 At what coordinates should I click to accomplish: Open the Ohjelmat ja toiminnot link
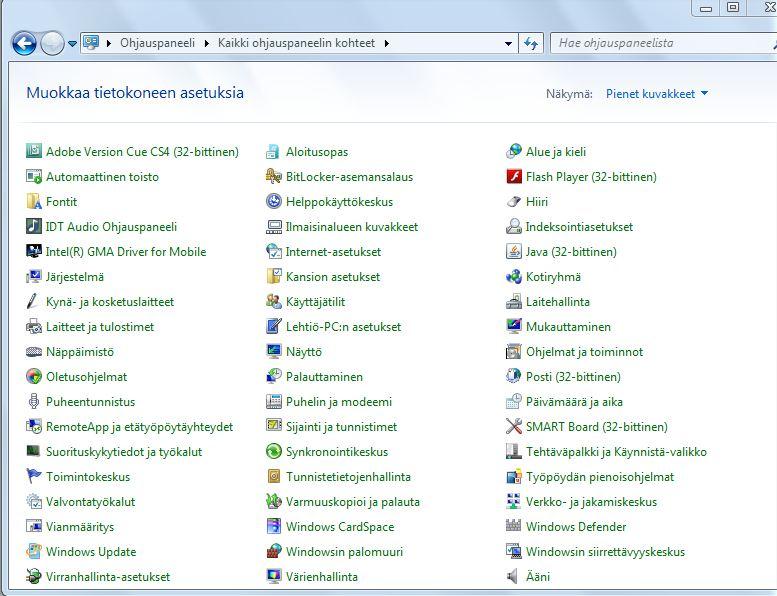[585, 351]
